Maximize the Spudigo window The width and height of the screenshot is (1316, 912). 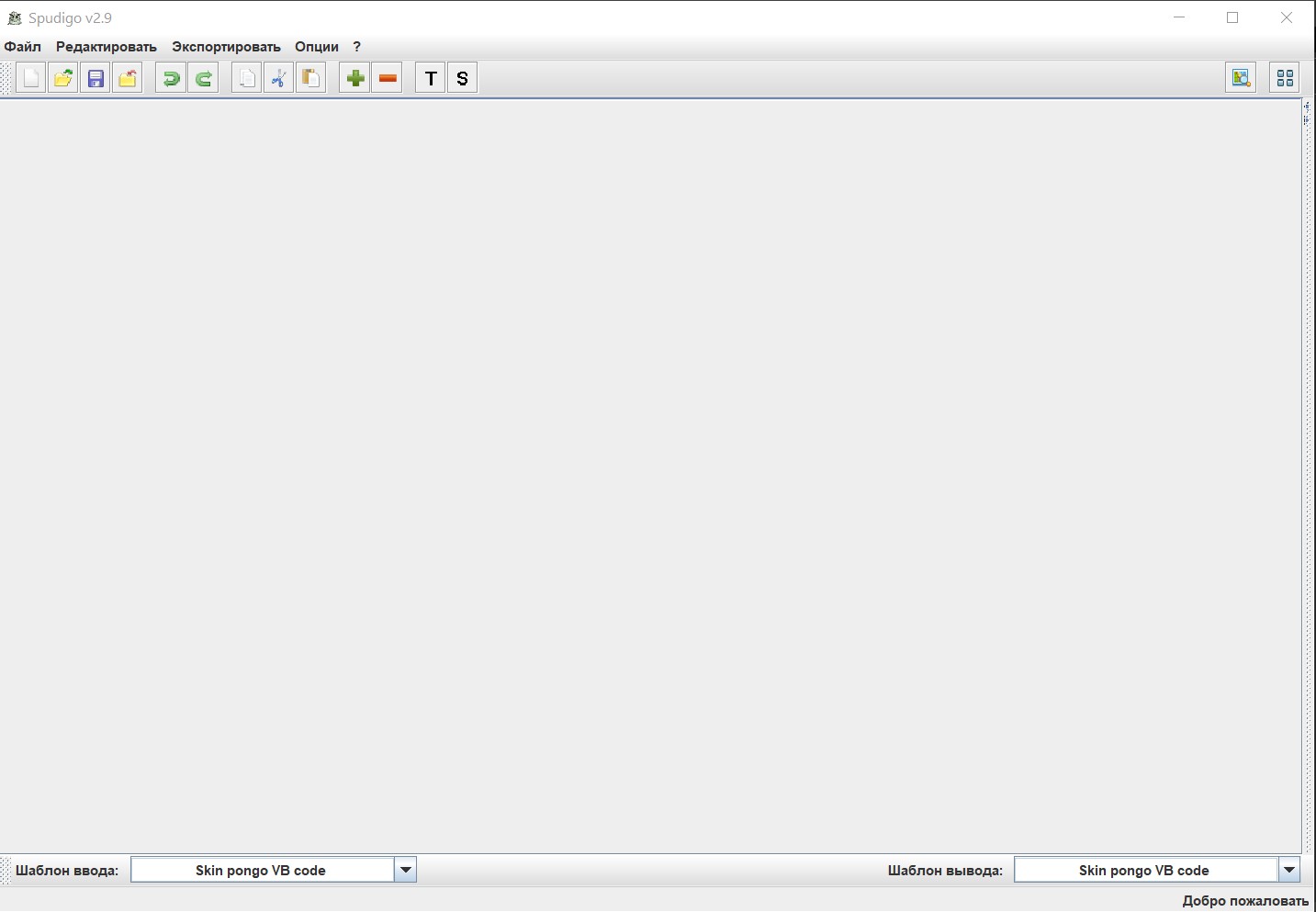1233,17
